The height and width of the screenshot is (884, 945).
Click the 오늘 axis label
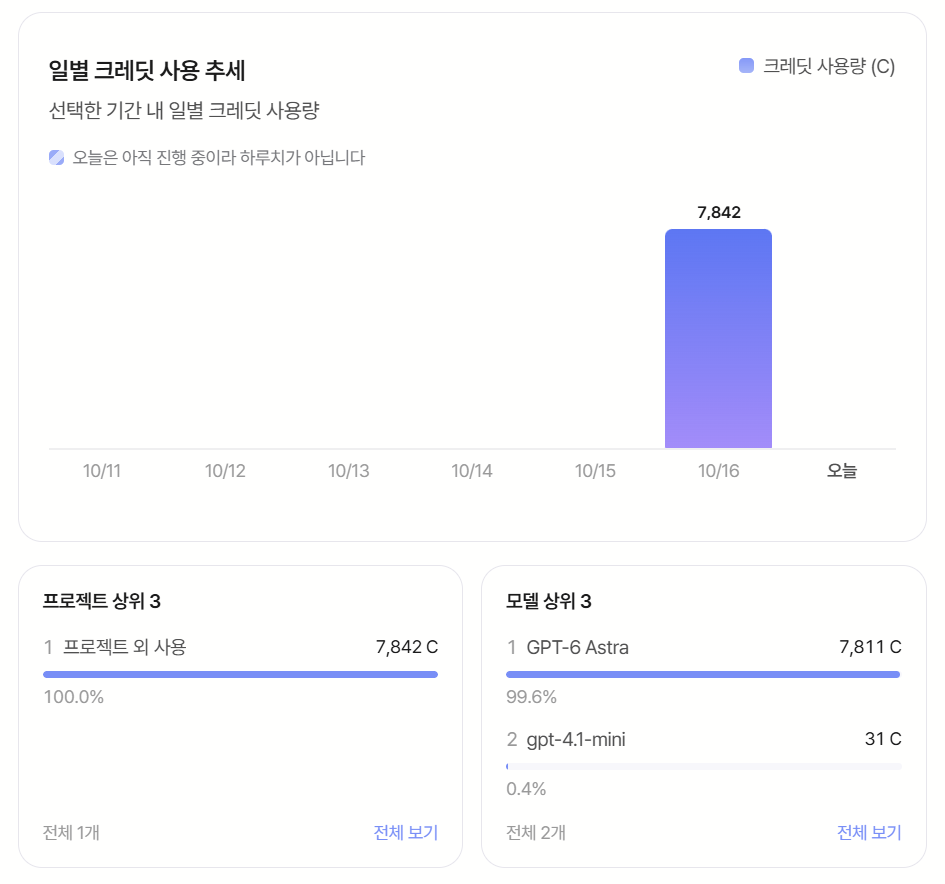842,471
